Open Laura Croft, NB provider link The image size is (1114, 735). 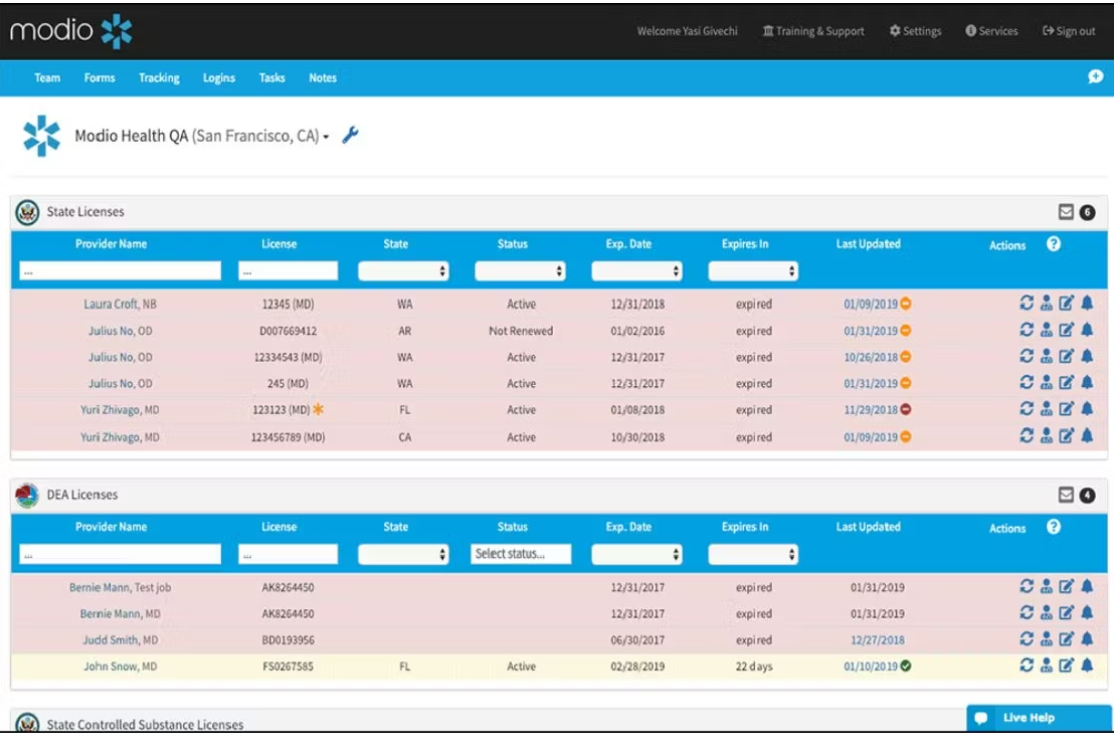(x=120, y=304)
